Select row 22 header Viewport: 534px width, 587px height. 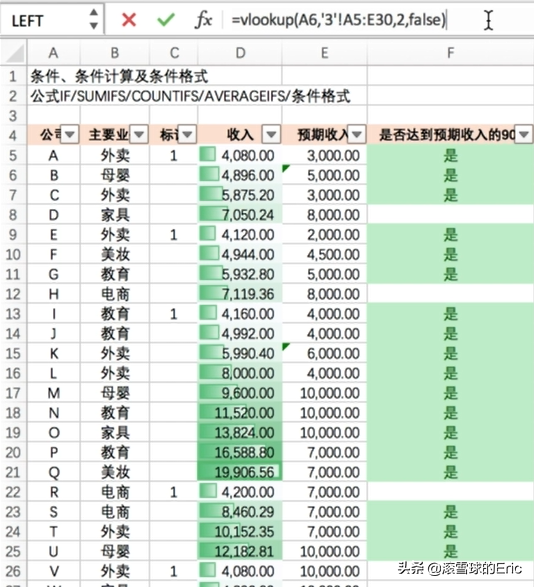point(13,492)
